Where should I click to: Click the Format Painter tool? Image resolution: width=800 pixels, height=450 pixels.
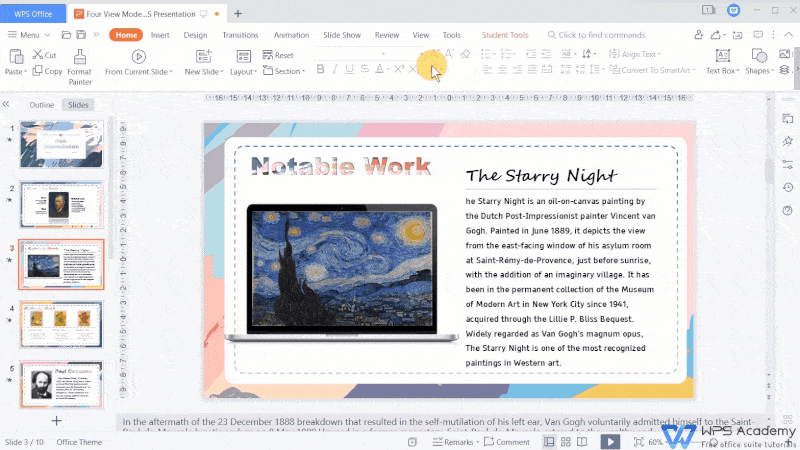(79, 66)
